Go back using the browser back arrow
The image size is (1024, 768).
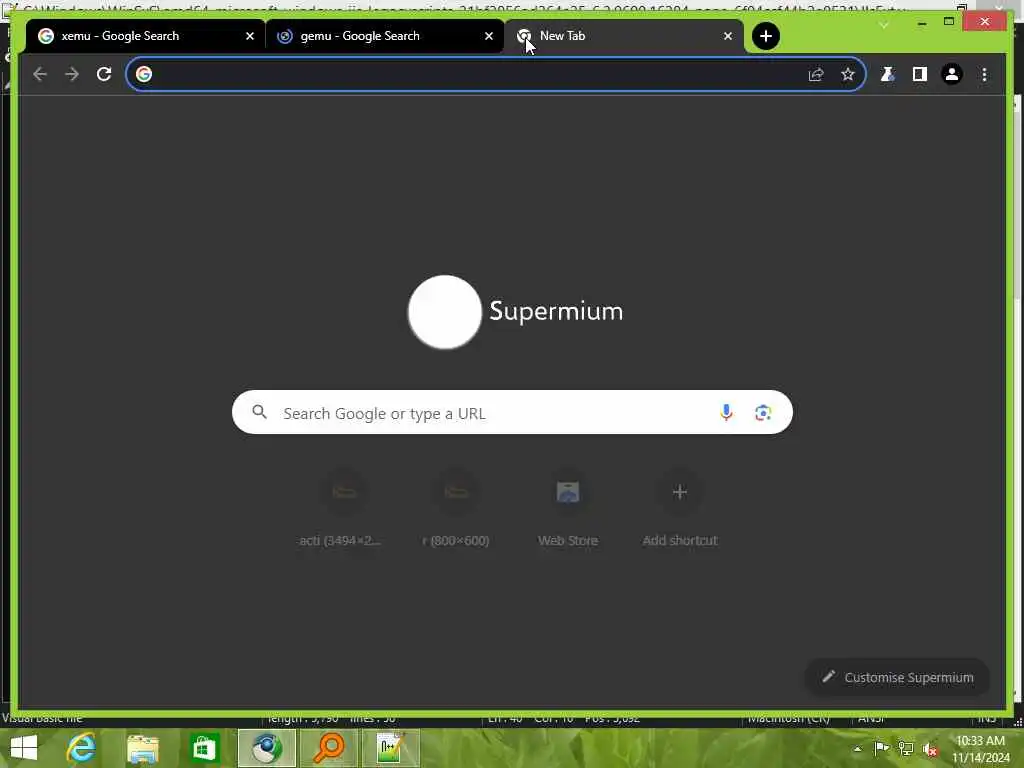click(40, 74)
